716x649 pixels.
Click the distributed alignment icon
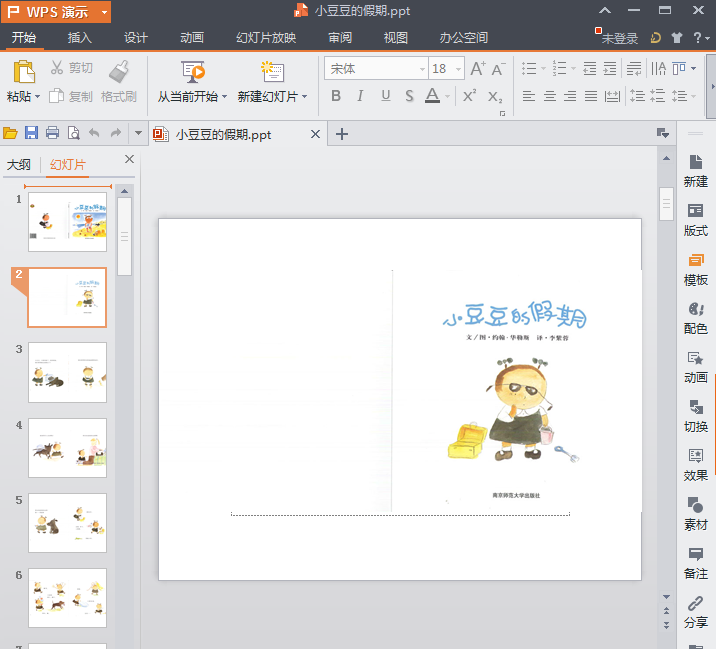pyautogui.click(x=612, y=96)
